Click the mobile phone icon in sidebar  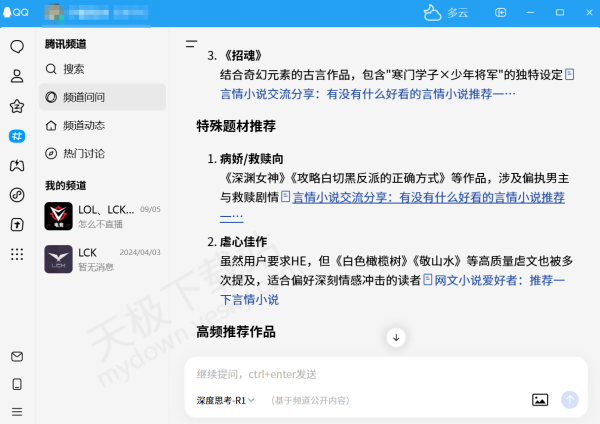[17, 384]
